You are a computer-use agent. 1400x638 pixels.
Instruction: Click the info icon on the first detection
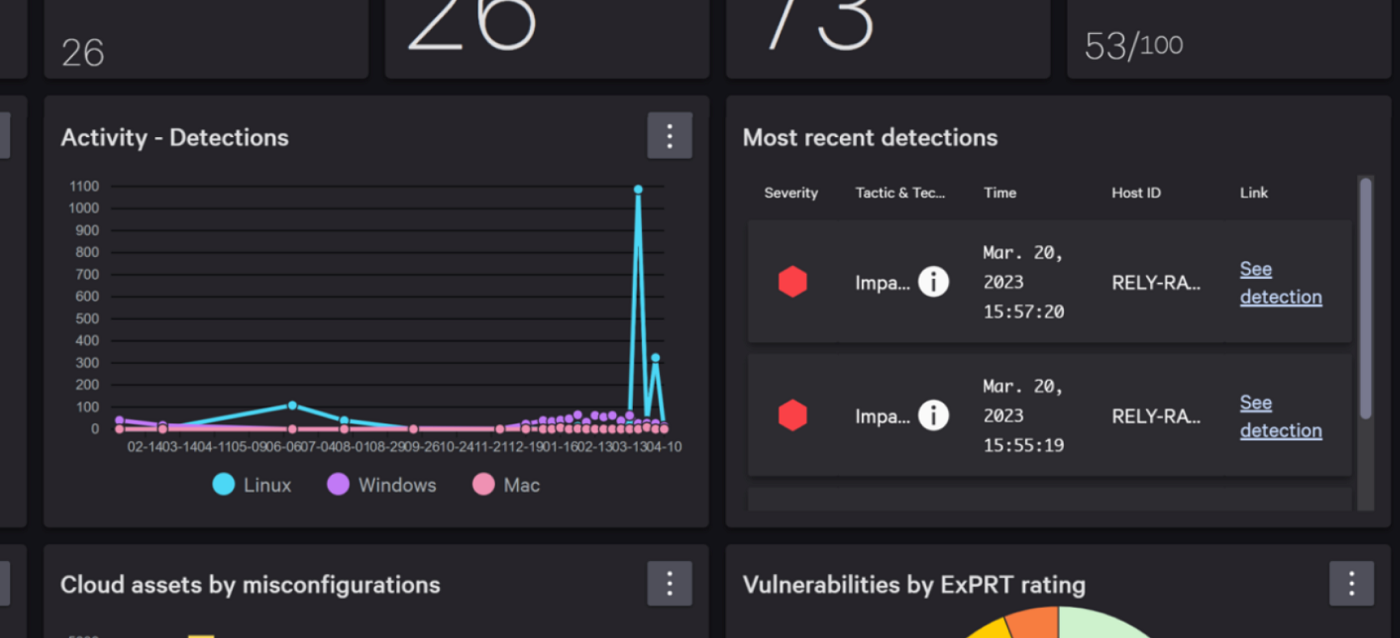click(x=933, y=281)
